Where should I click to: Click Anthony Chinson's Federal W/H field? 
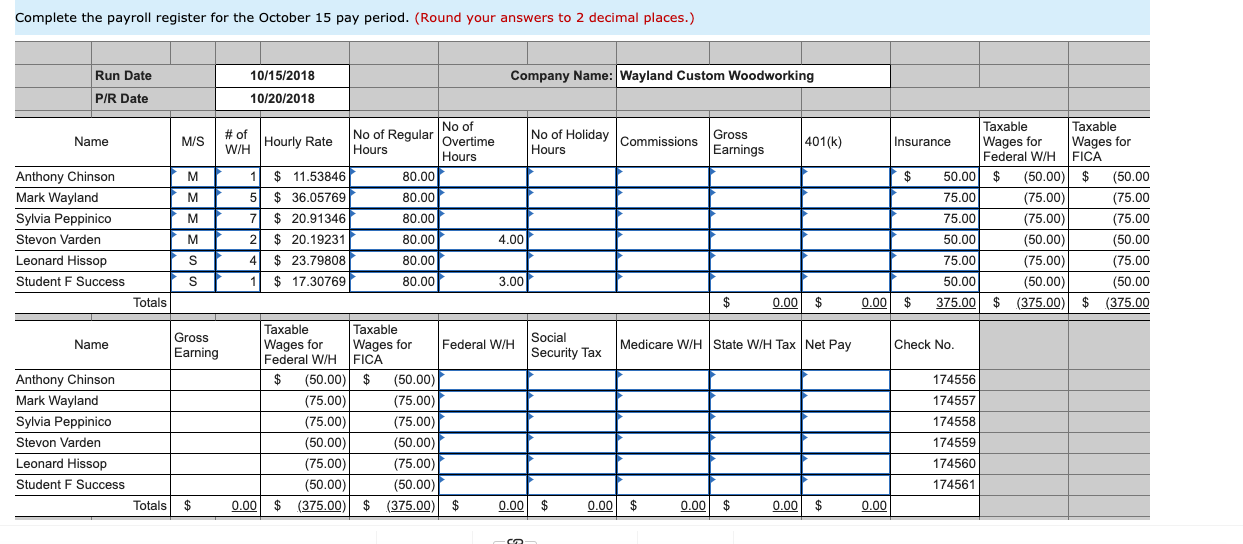[x=482, y=380]
